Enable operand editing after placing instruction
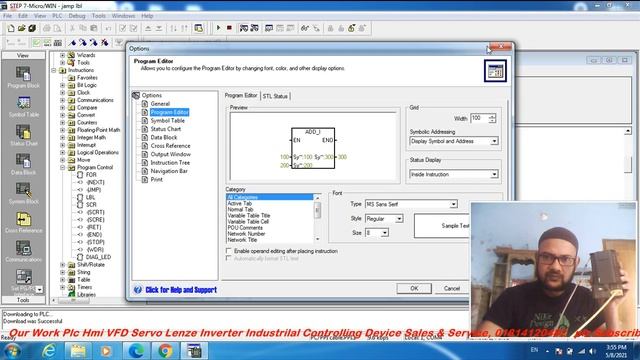 tap(229, 251)
